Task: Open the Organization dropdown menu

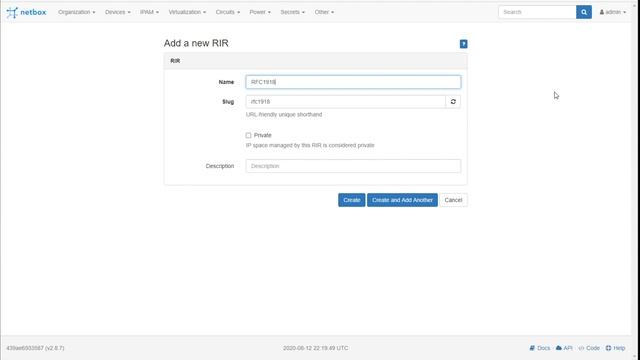Action: click(x=76, y=12)
